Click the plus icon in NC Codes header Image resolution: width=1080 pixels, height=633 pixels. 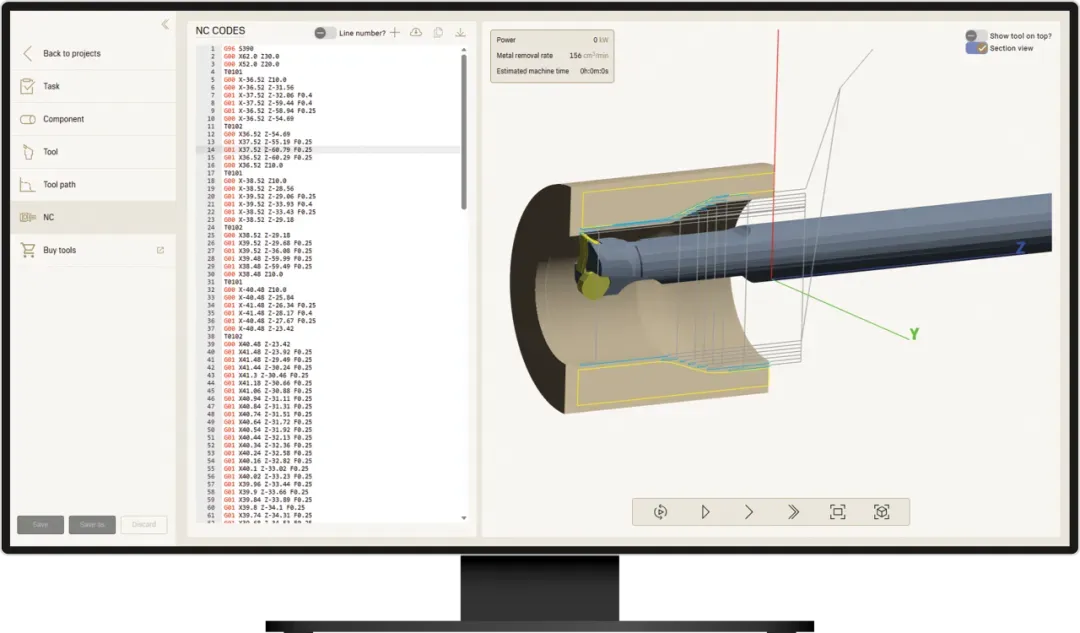point(395,32)
